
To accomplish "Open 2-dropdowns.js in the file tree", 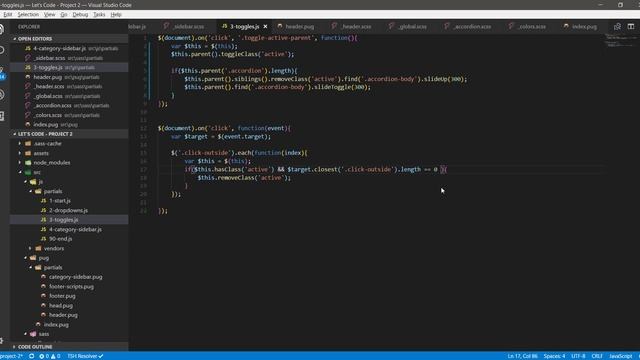I will point(68,210).
